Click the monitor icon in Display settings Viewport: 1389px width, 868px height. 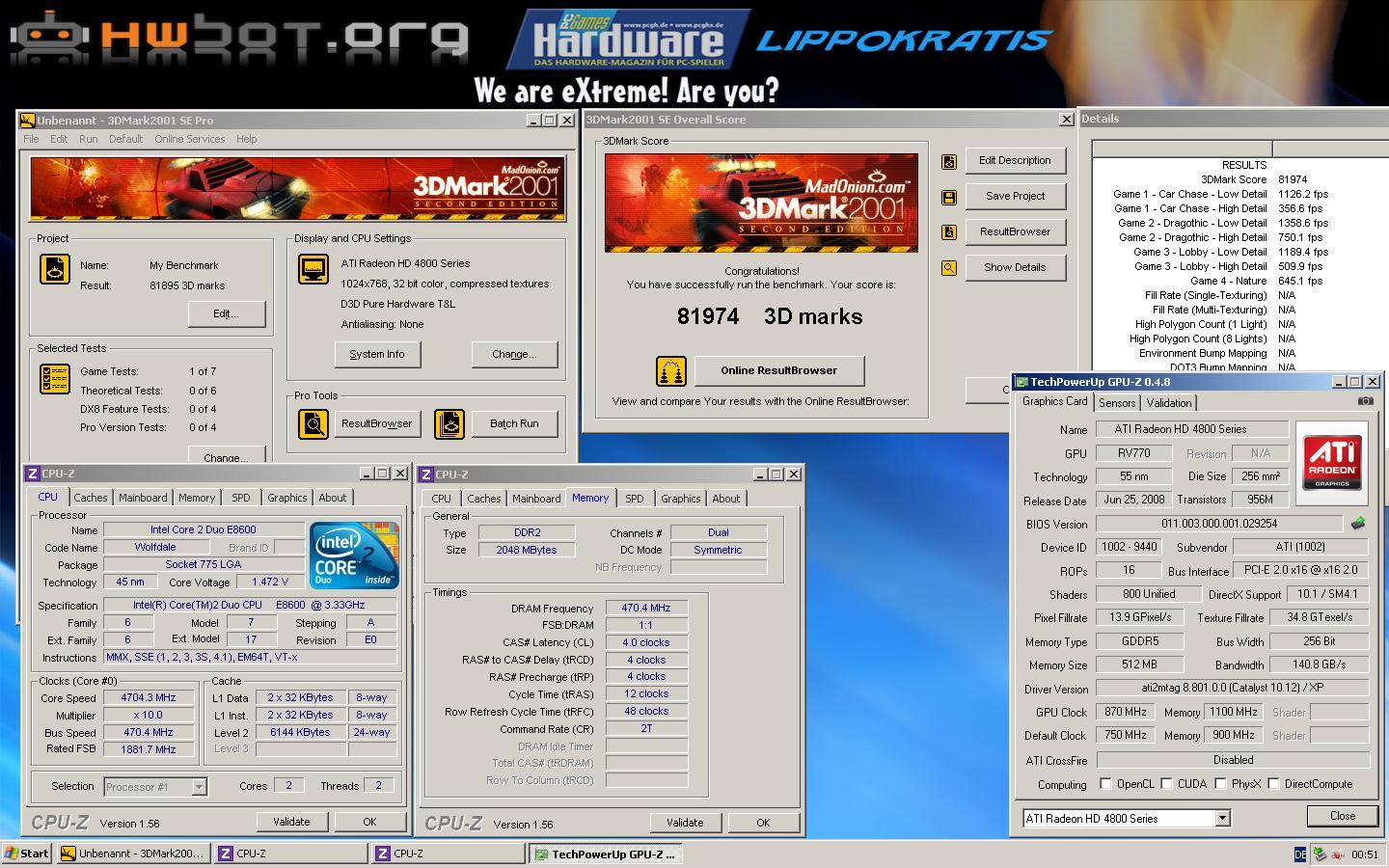pyautogui.click(x=313, y=269)
